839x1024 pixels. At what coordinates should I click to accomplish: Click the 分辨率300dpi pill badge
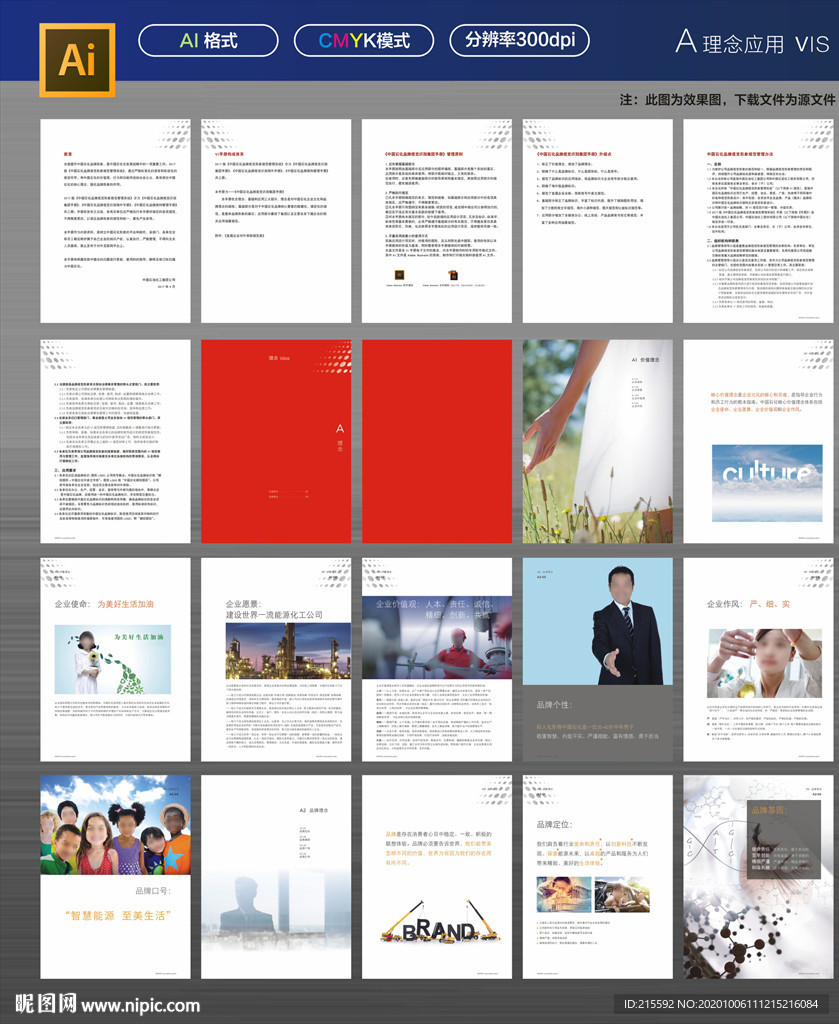[x=520, y=40]
